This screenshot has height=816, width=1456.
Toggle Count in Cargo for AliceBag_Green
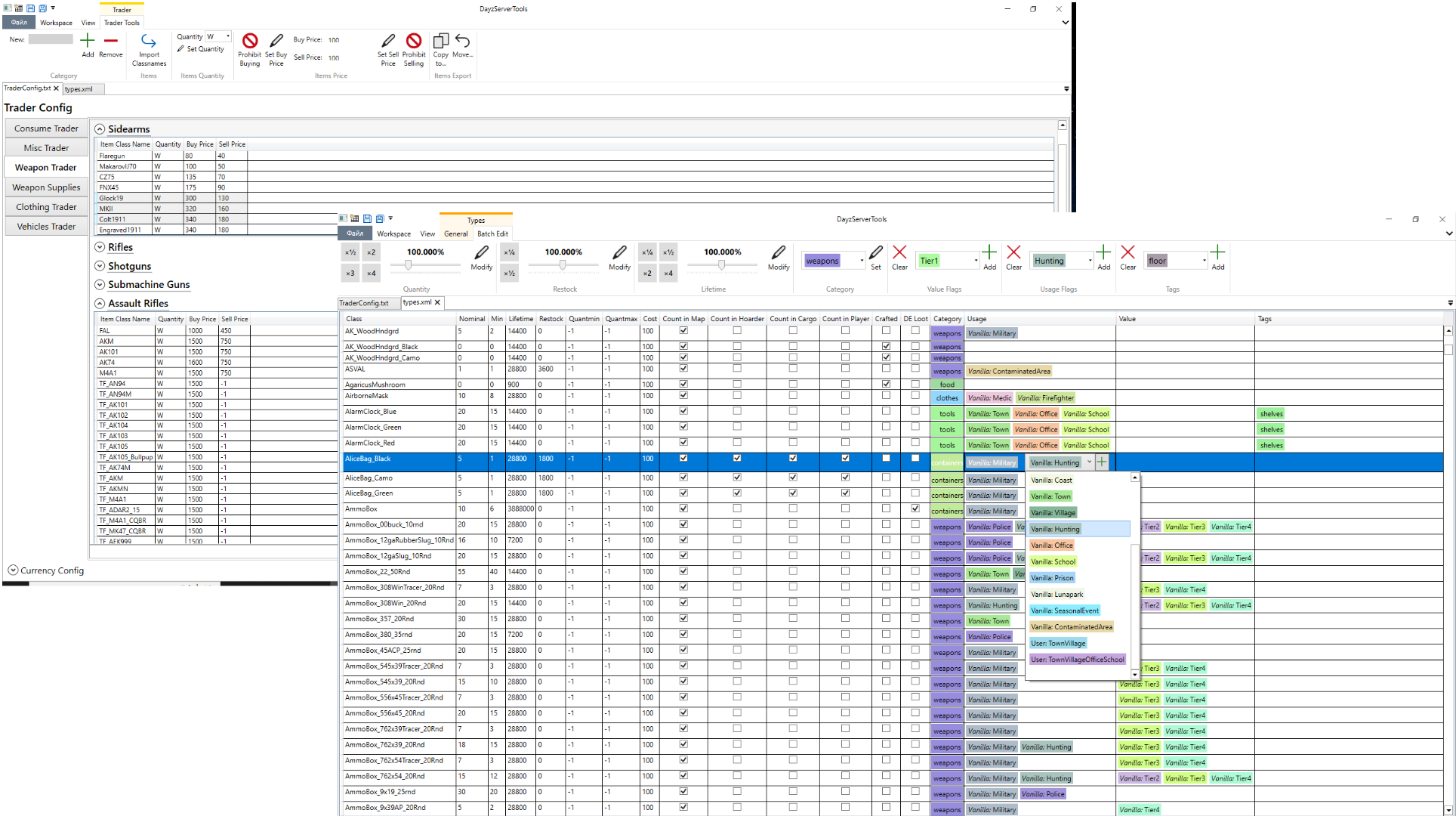[x=793, y=493]
